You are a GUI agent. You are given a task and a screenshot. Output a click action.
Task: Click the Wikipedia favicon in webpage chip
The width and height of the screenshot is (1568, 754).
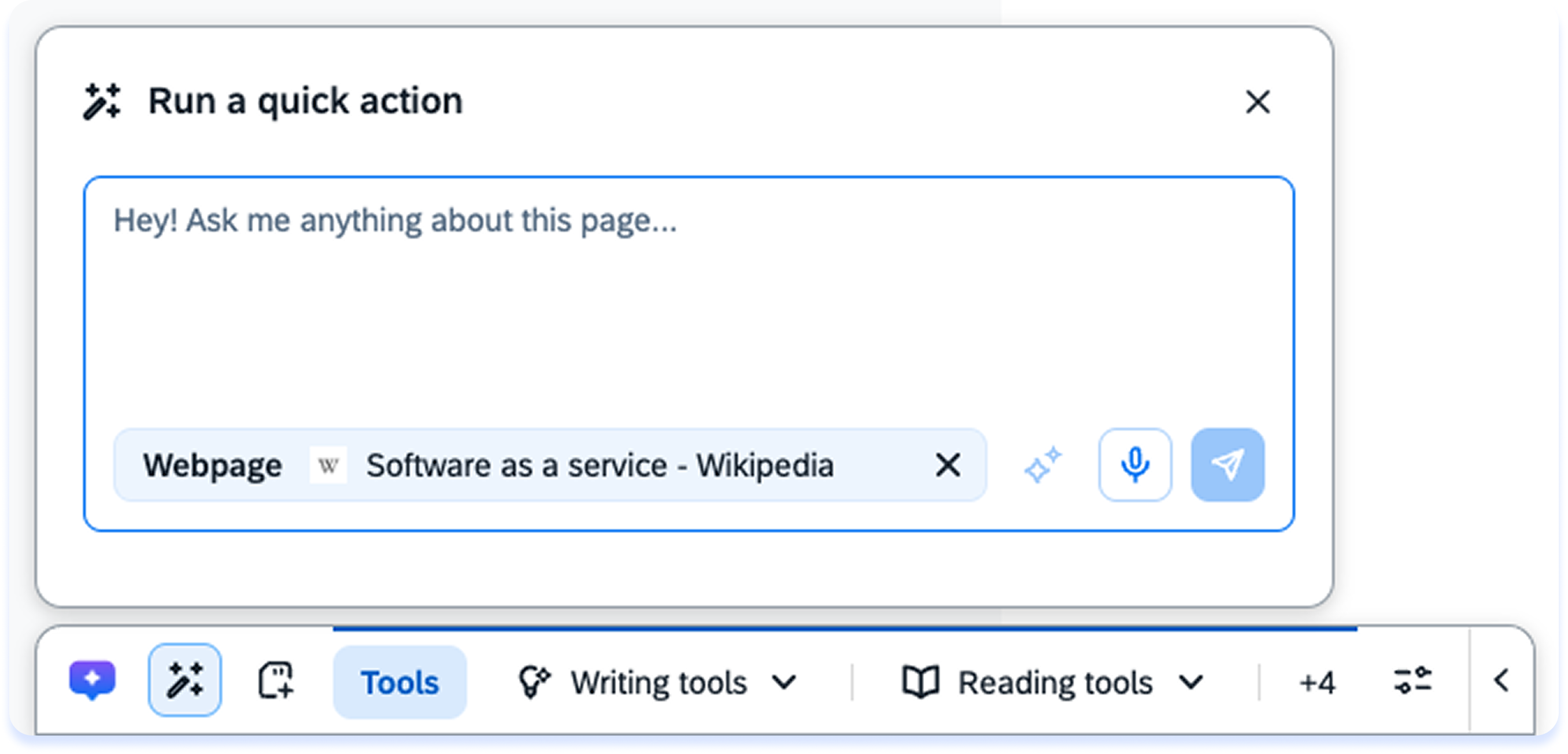(x=328, y=465)
